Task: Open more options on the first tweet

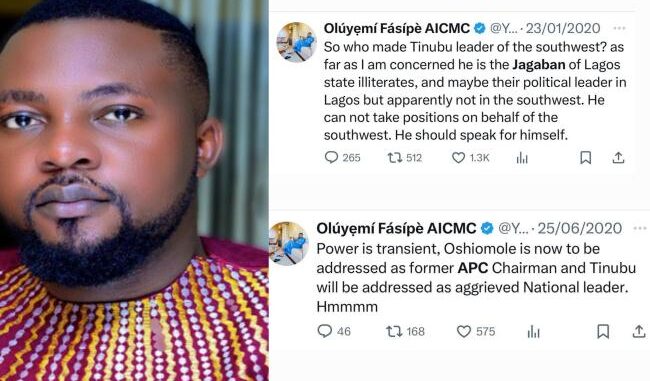Action: click(619, 28)
